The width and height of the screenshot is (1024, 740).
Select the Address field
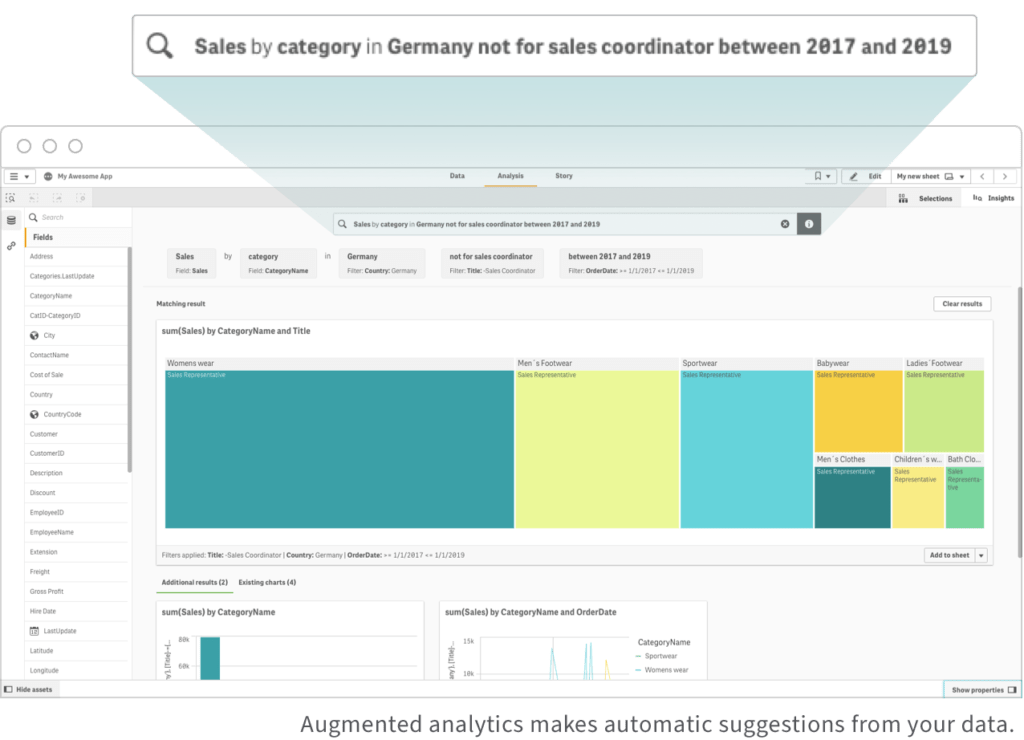point(76,257)
